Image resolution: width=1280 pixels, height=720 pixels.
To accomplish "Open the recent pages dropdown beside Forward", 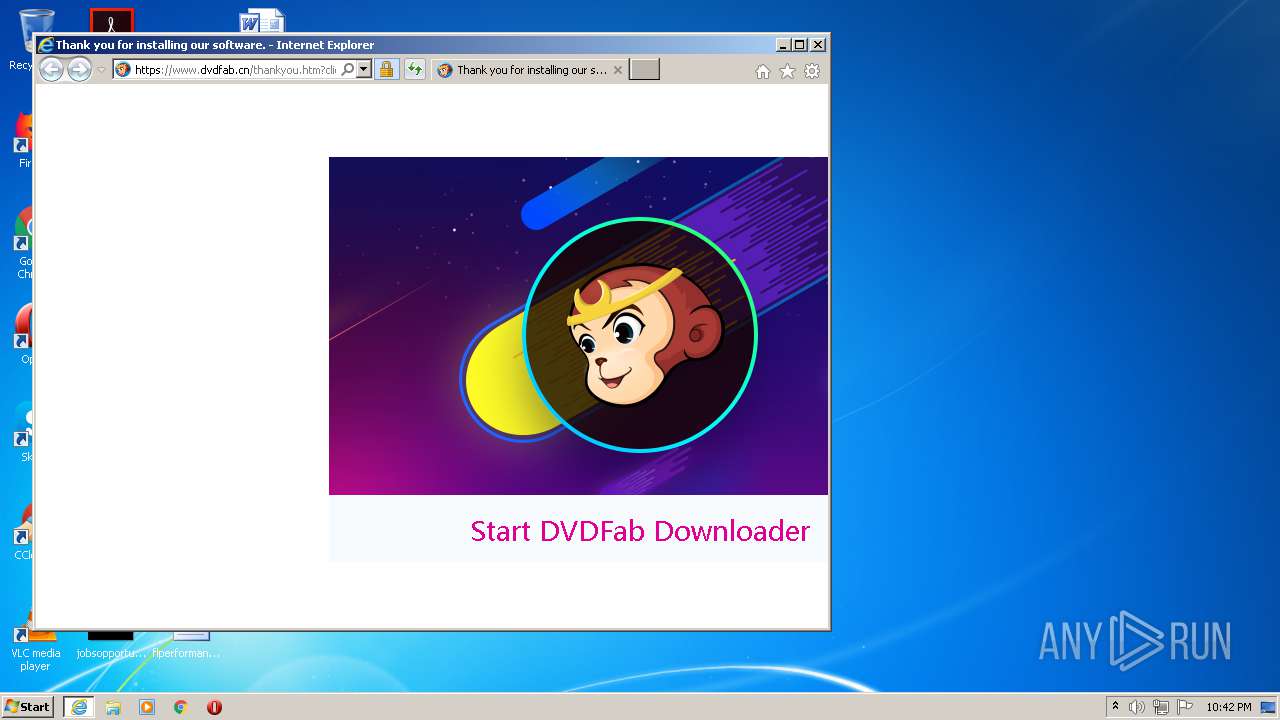I will 101,70.
